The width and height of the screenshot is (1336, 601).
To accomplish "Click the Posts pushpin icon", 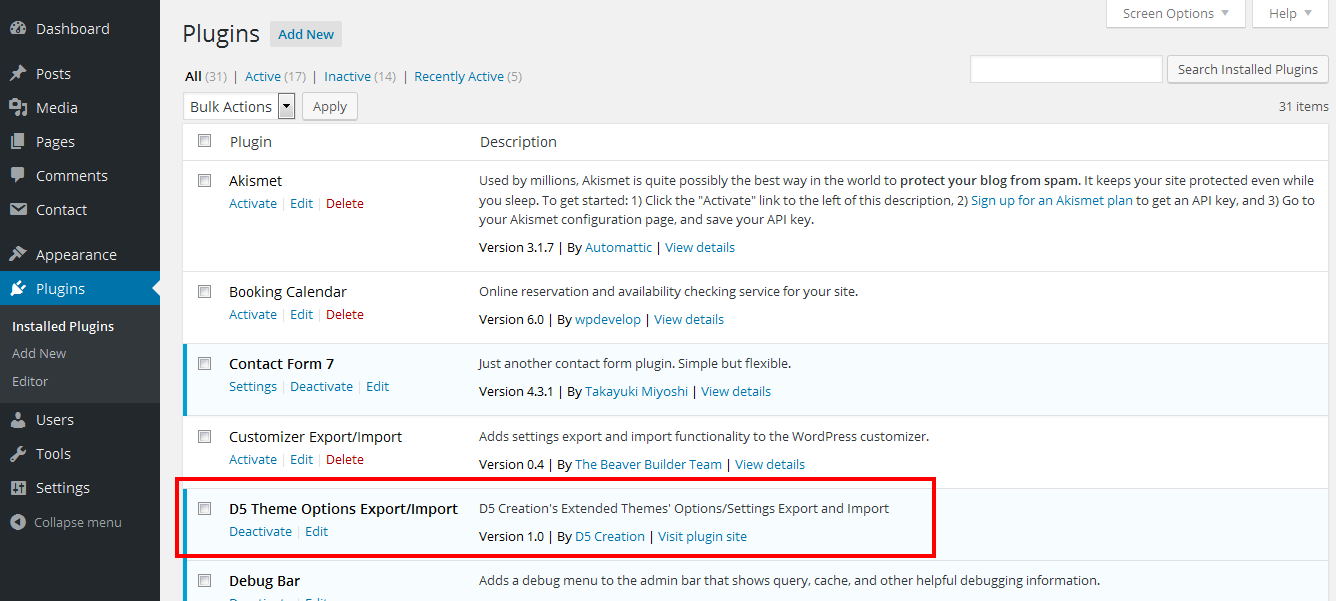I will click(18, 73).
